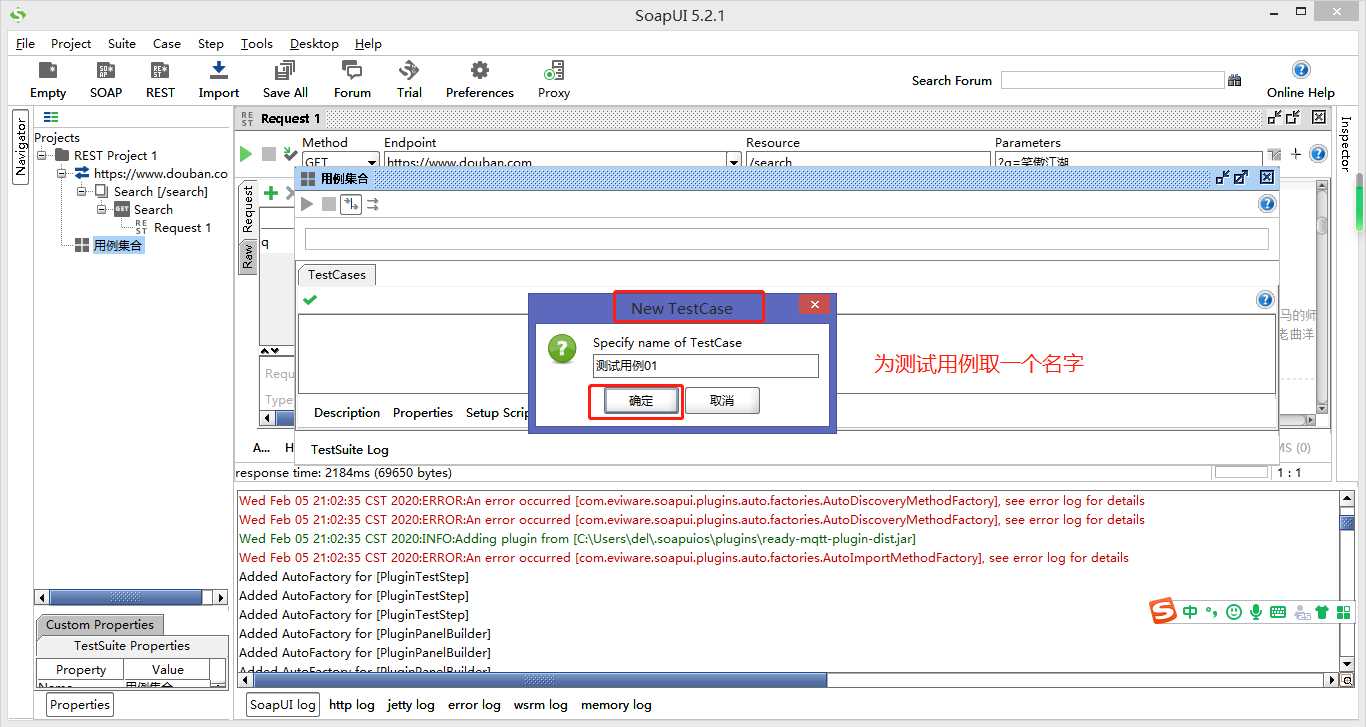Click the Sogou emoji smiley icon
This screenshot has height=727, width=1366.
pyautogui.click(x=1234, y=611)
